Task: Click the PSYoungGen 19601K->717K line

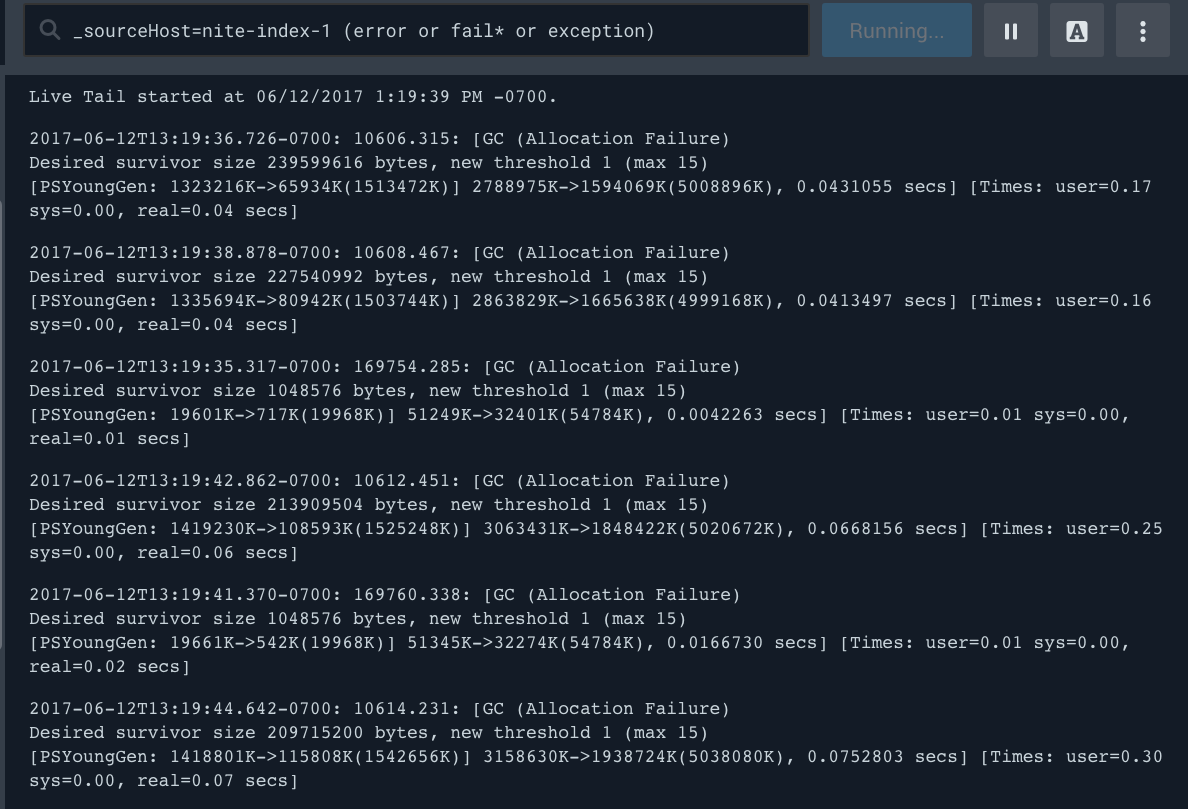Action: pyautogui.click(x=580, y=415)
